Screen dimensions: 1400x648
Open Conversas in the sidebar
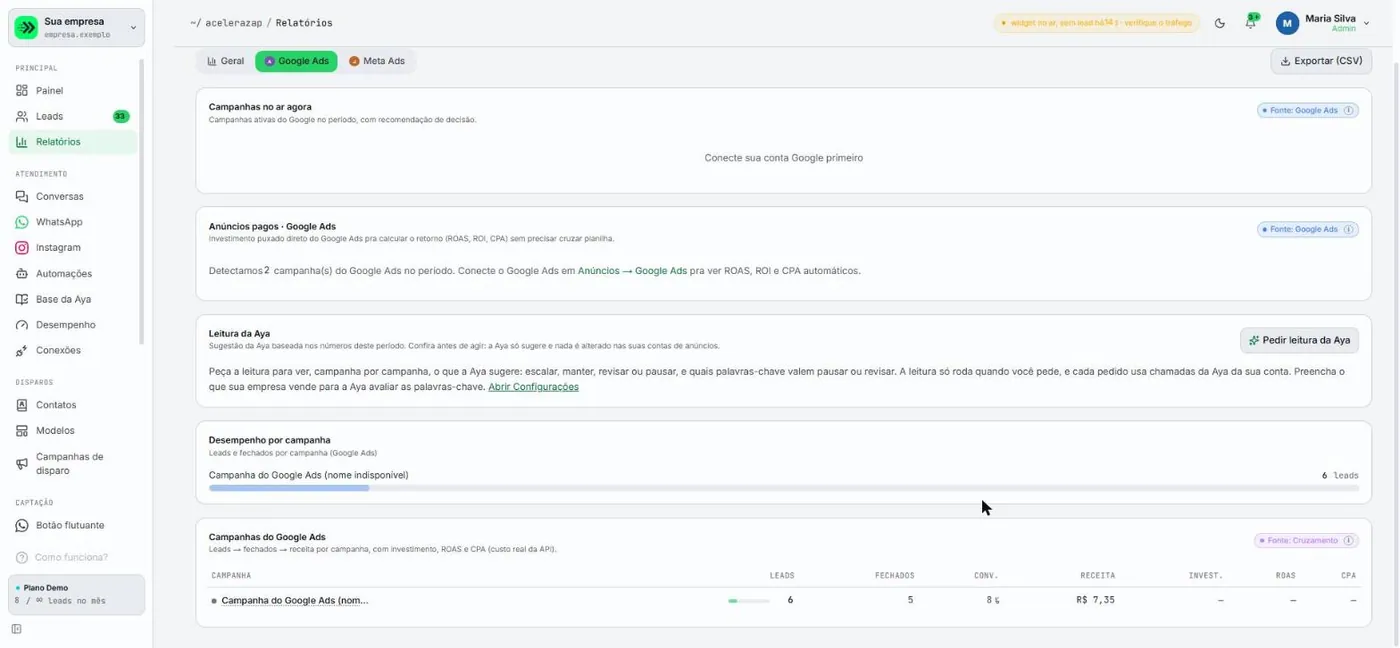click(x=75, y=197)
